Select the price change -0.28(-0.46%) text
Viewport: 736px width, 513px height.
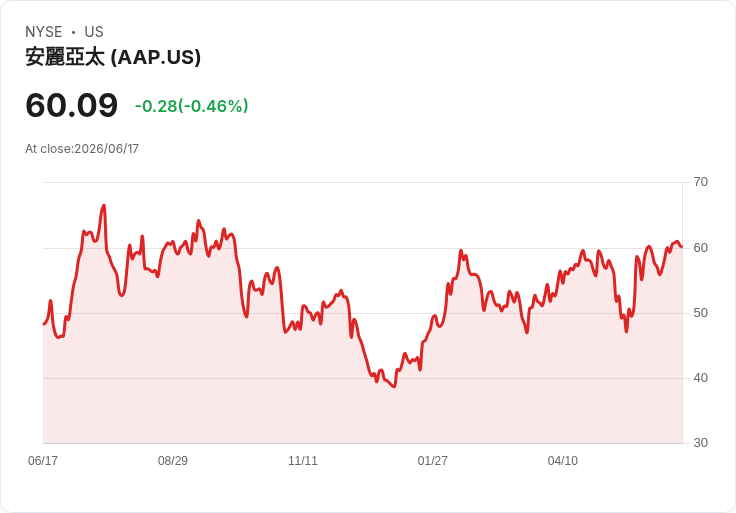pos(192,106)
